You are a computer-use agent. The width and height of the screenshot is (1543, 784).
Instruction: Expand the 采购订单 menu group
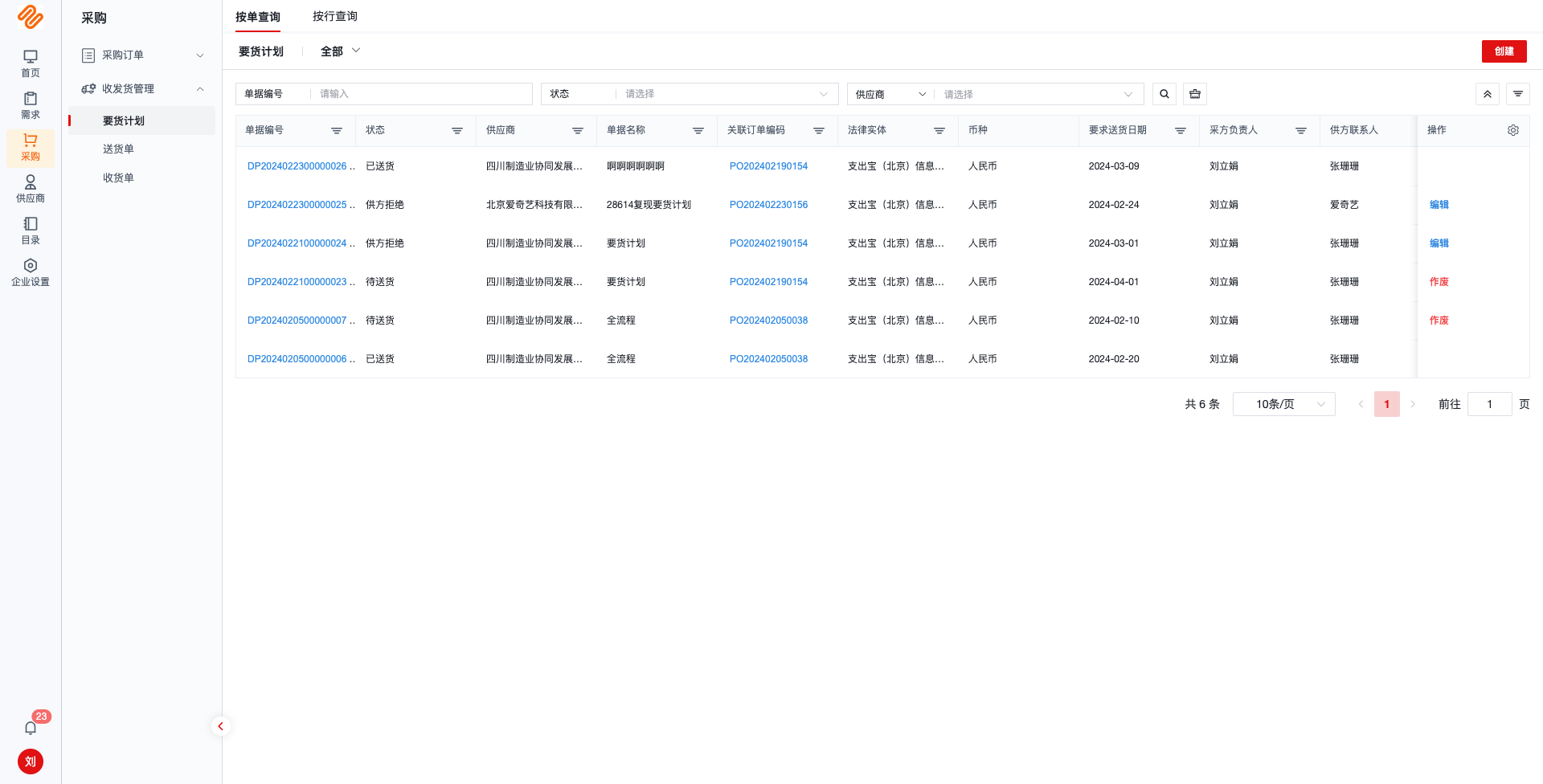click(x=142, y=55)
